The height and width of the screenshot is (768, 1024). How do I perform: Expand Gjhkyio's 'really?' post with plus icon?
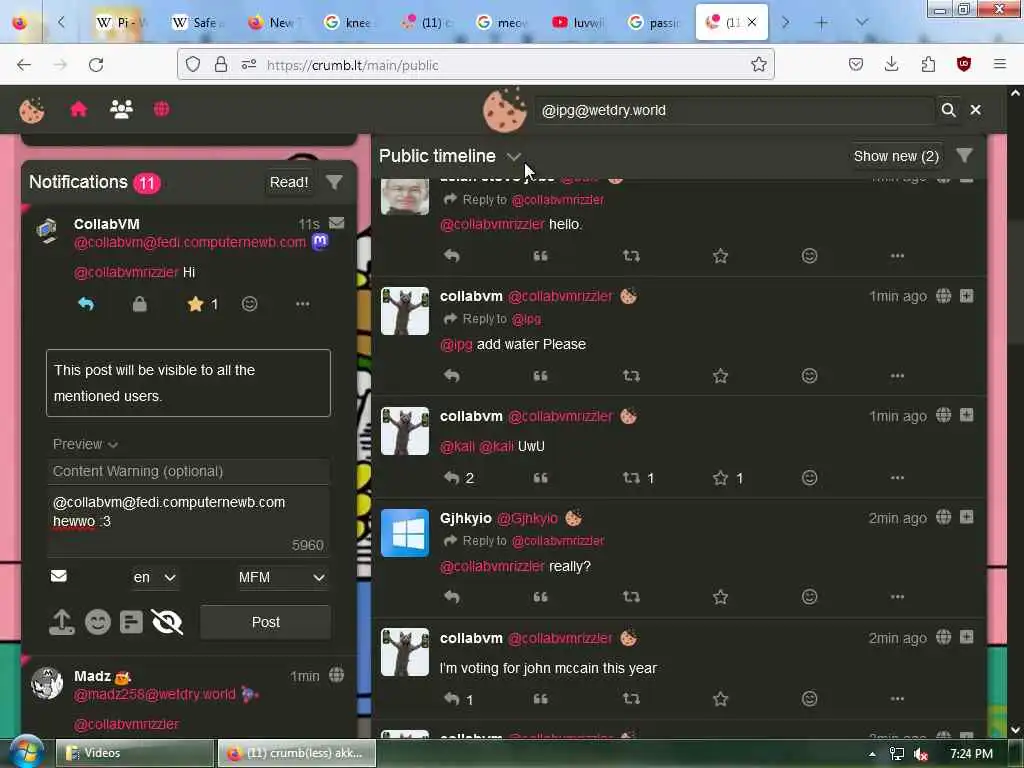[x=967, y=517]
